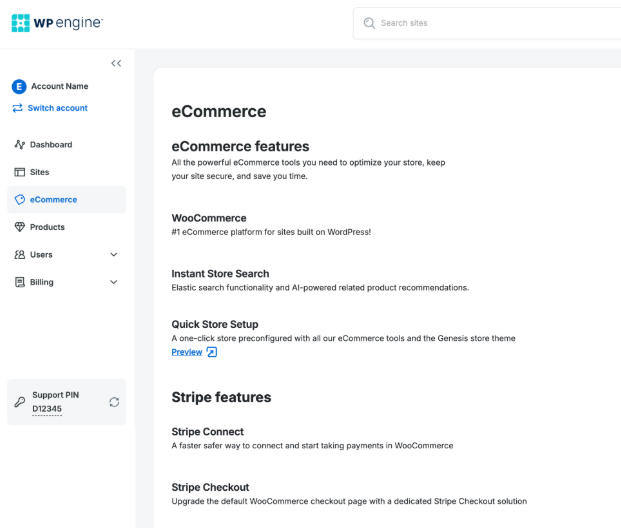Open the Quick Store Setup Preview link
This screenshot has height=528, width=621.
coord(187,352)
